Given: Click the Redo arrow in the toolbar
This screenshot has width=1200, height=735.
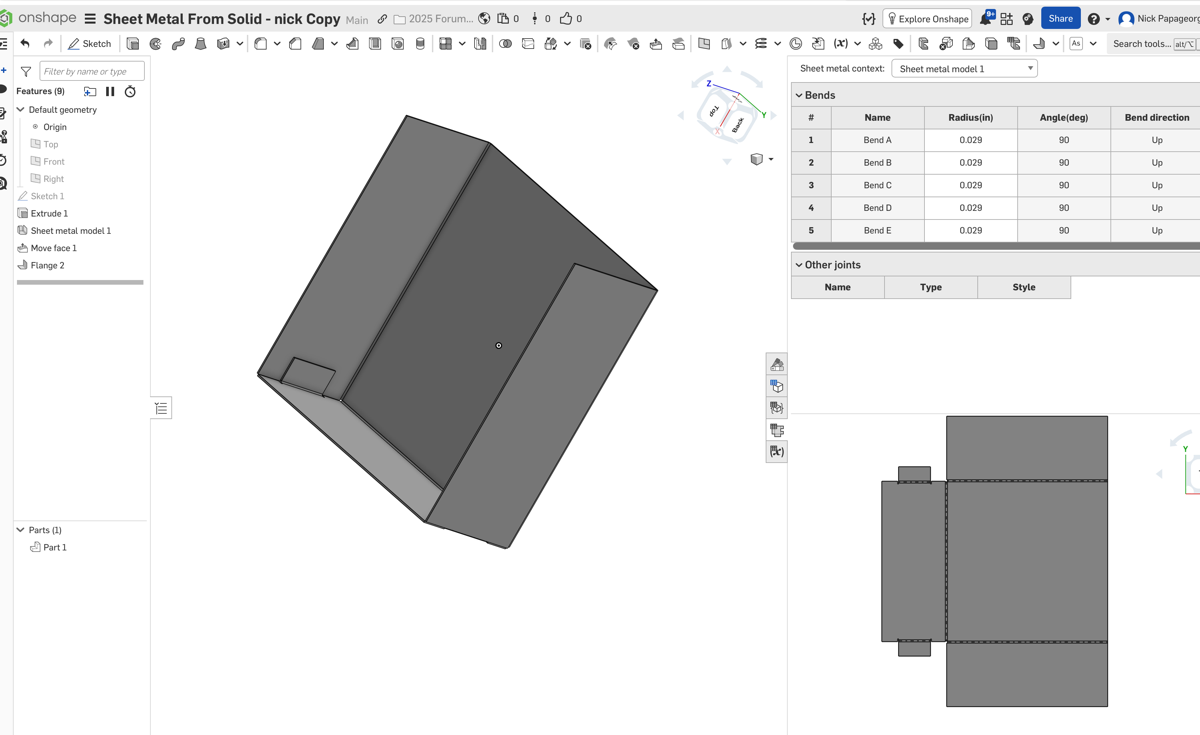Looking at the screenshot, I should [48, 44].
